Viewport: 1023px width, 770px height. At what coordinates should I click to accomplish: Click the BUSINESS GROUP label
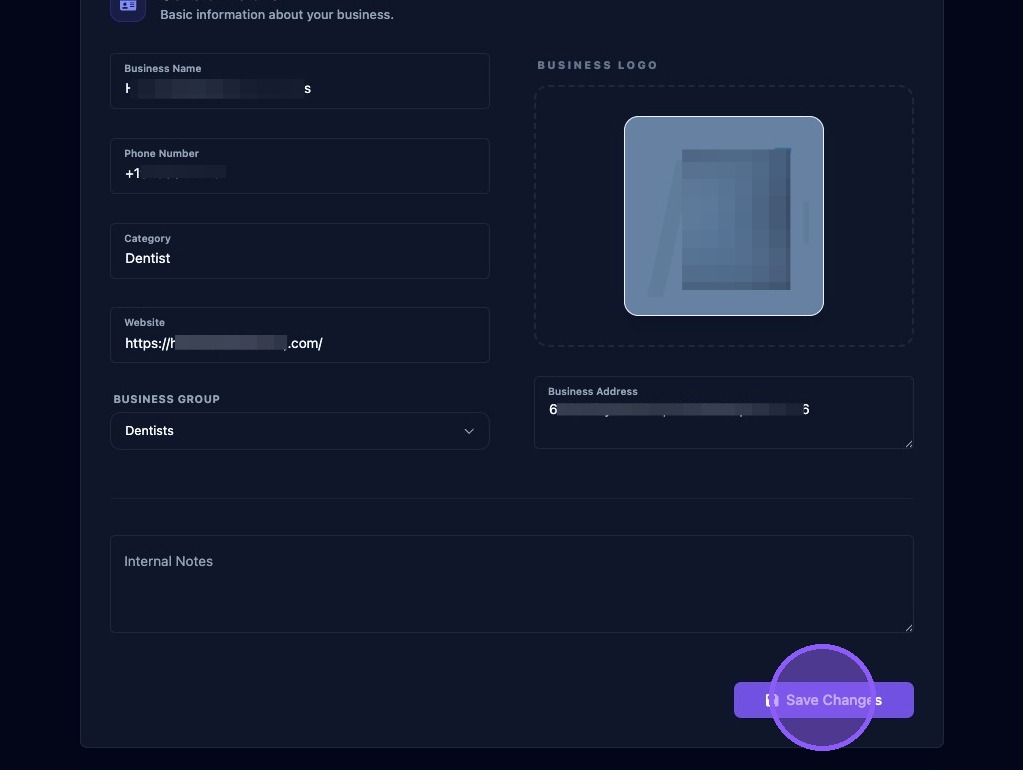coord(166,399)
